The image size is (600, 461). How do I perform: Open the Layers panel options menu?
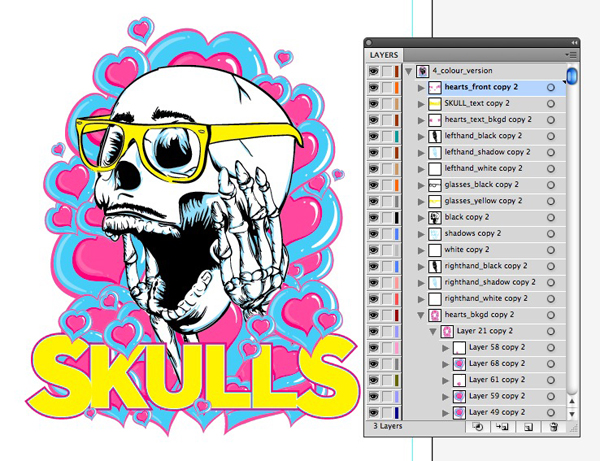click(x=571, y=55)
